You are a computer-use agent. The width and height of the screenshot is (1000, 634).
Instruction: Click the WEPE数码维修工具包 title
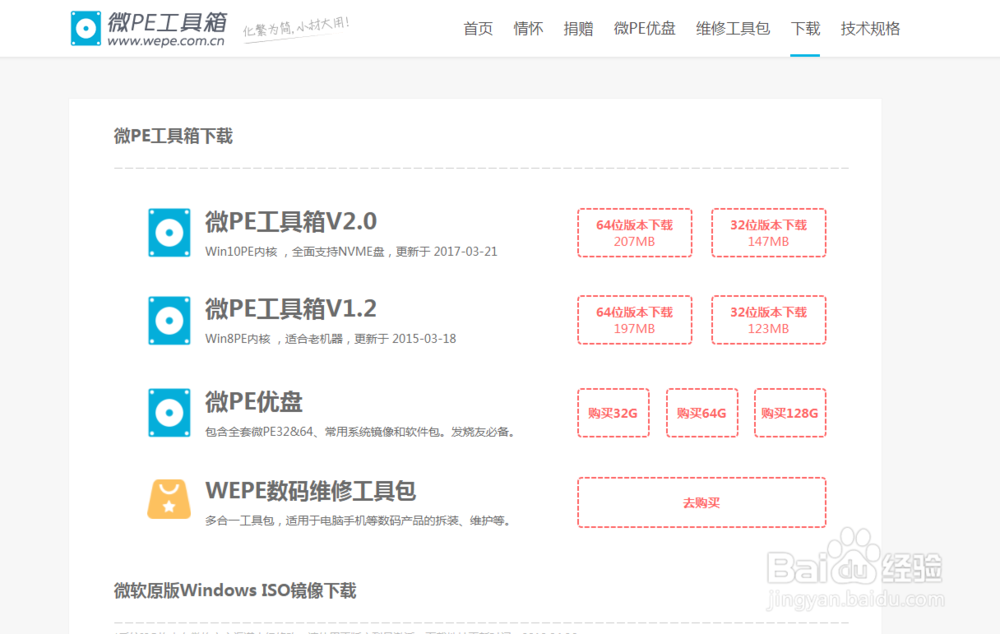pyautogui.click(x=311, y=490)
